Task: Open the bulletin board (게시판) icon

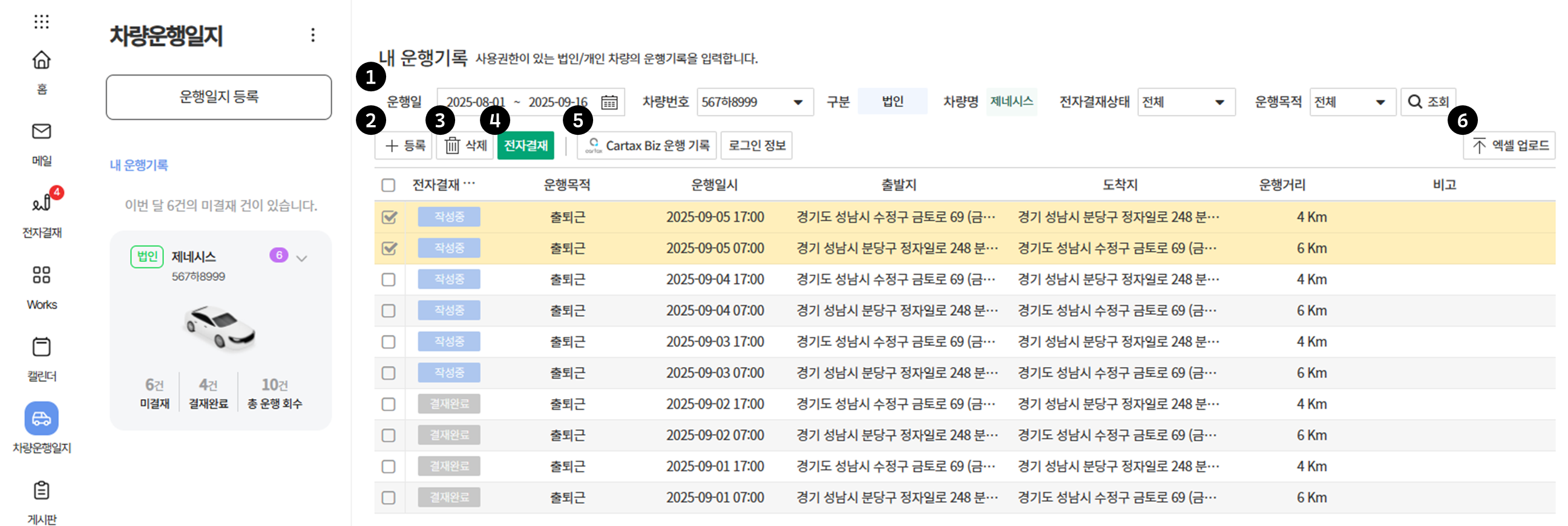Action: pos(41,491)
